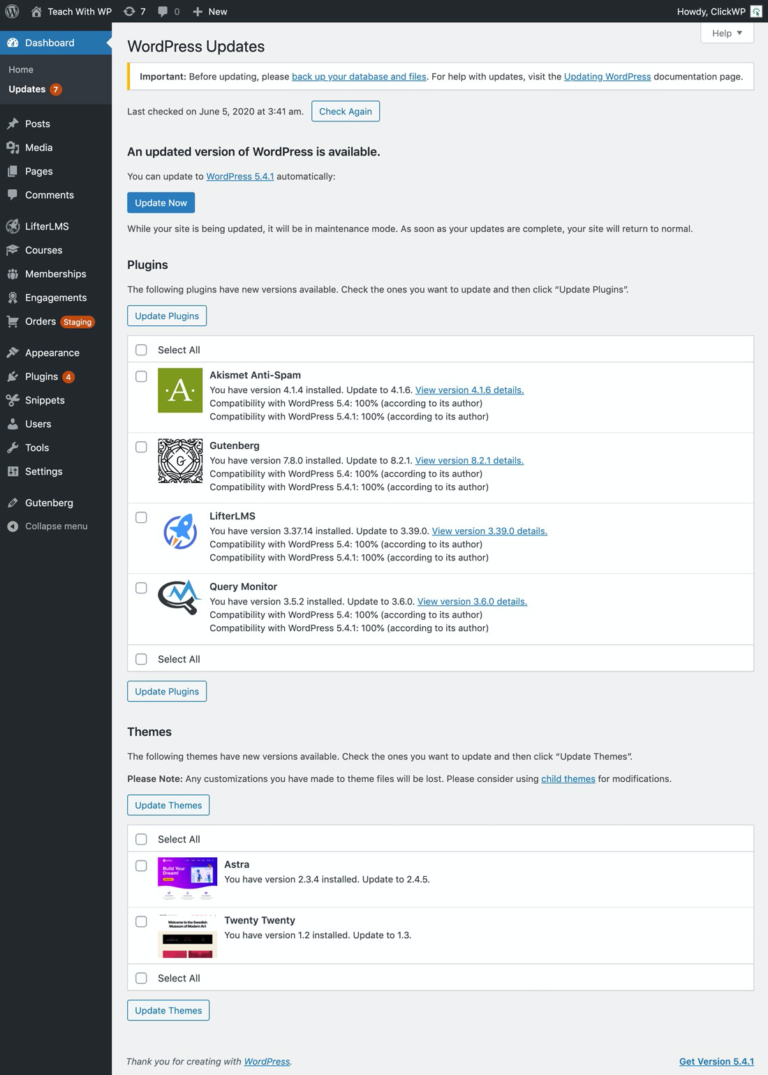Screen dimensions: 768x1075
Task: Select the LifterLMS plugin checkbox
Action: (x=141, y=518)
